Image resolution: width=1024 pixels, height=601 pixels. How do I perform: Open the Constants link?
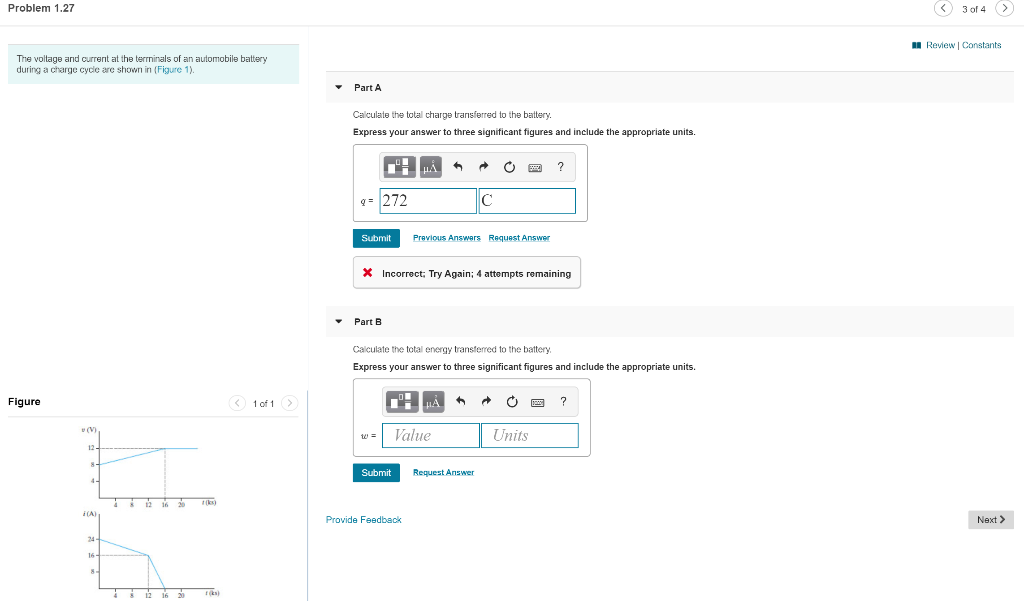pyautogui.click(x=982, y=45)
